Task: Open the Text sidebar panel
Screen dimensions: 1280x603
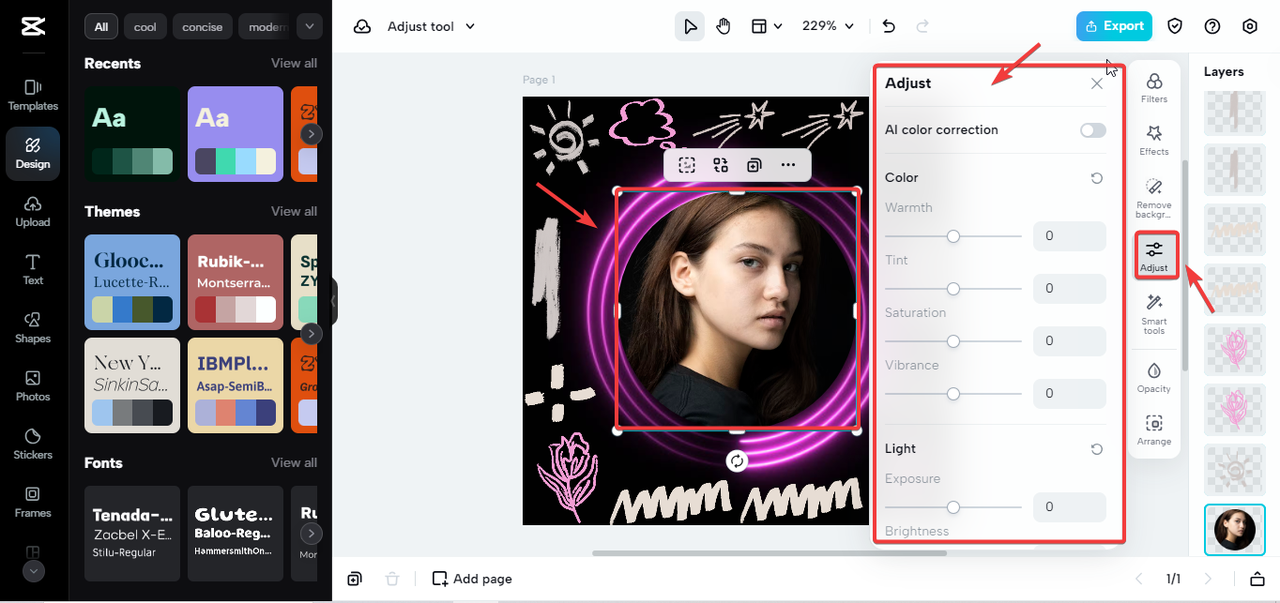Action: (33, 269)
